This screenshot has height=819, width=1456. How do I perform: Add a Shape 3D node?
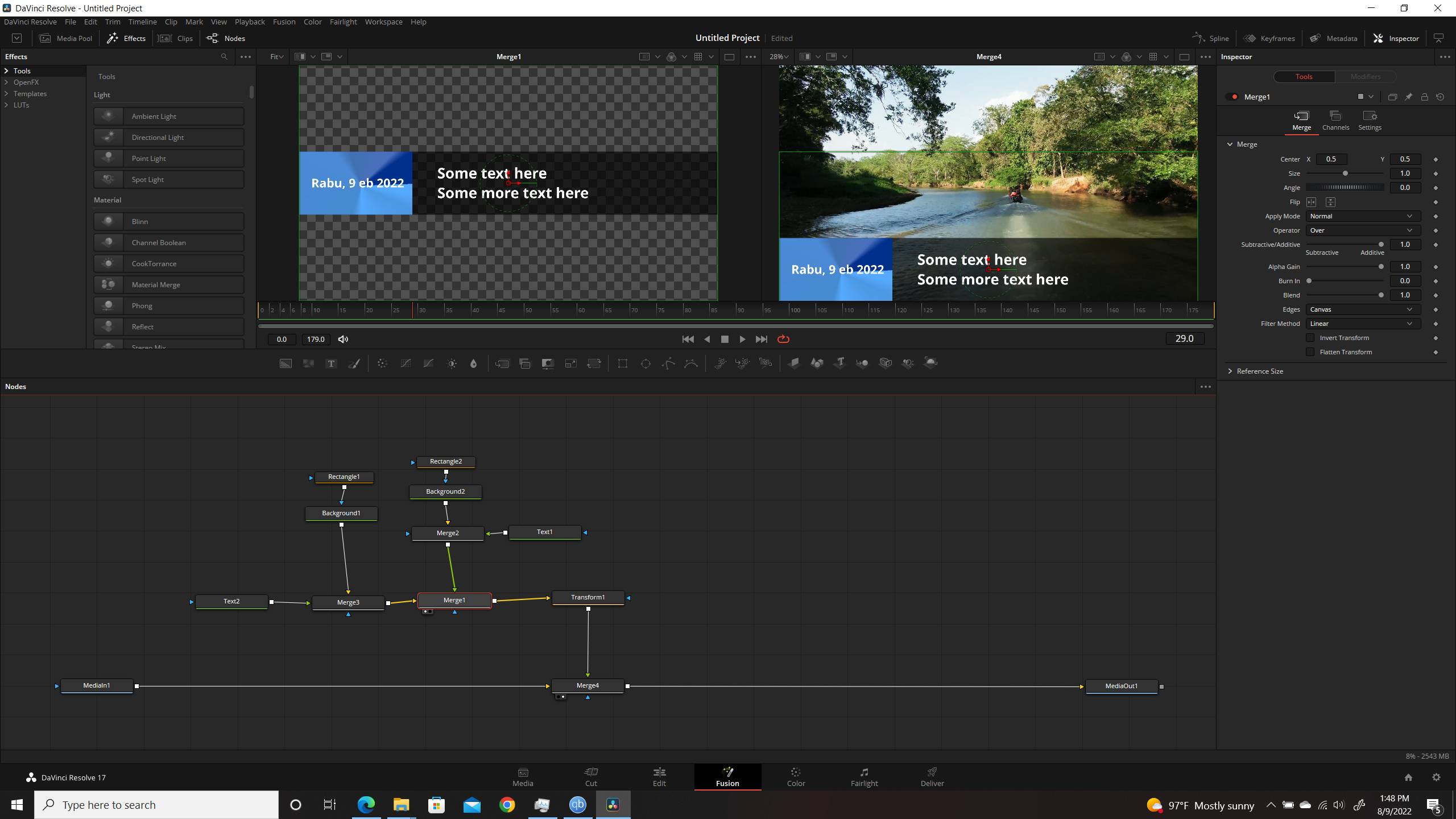click(x=817, y=363)
